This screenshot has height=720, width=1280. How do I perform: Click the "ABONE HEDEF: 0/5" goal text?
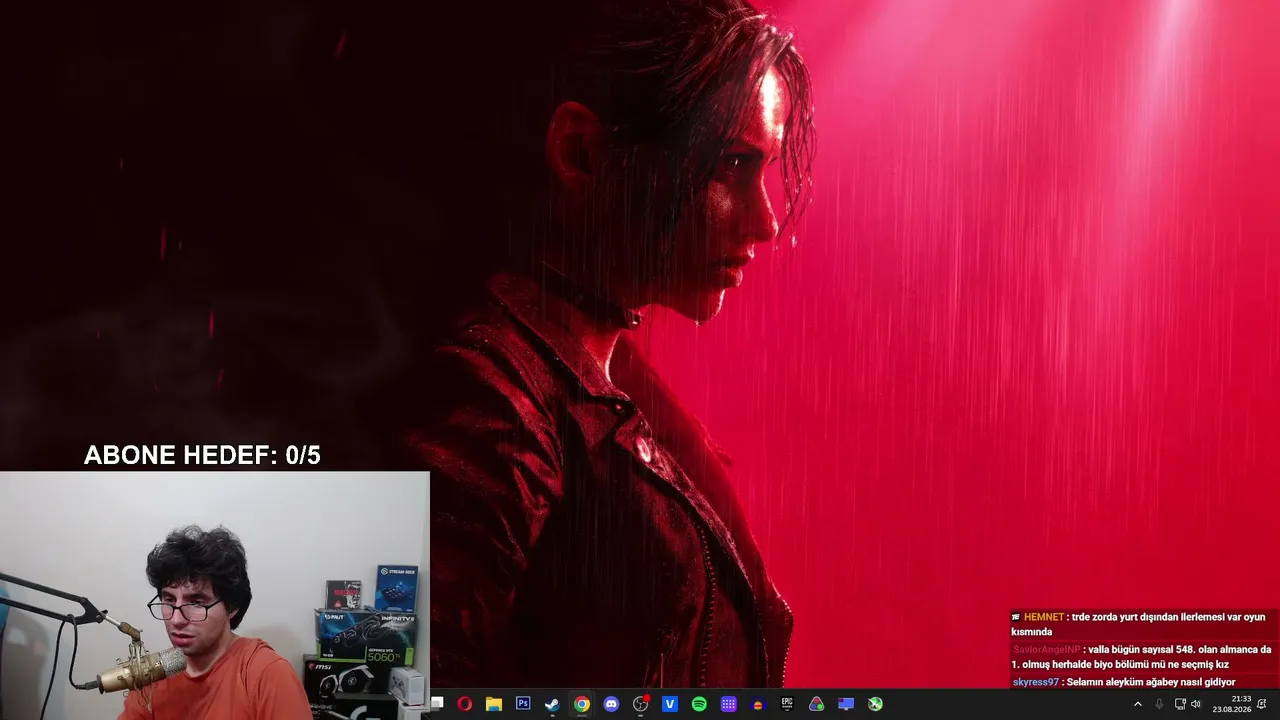(x=202, y=455)
